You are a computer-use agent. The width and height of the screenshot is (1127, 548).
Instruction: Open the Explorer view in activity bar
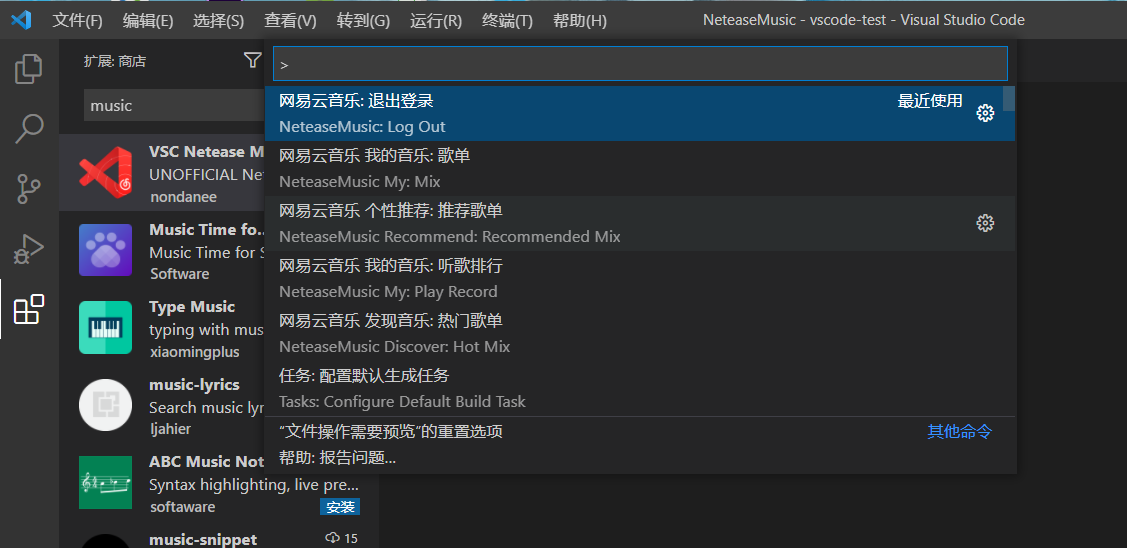[29, 68]
